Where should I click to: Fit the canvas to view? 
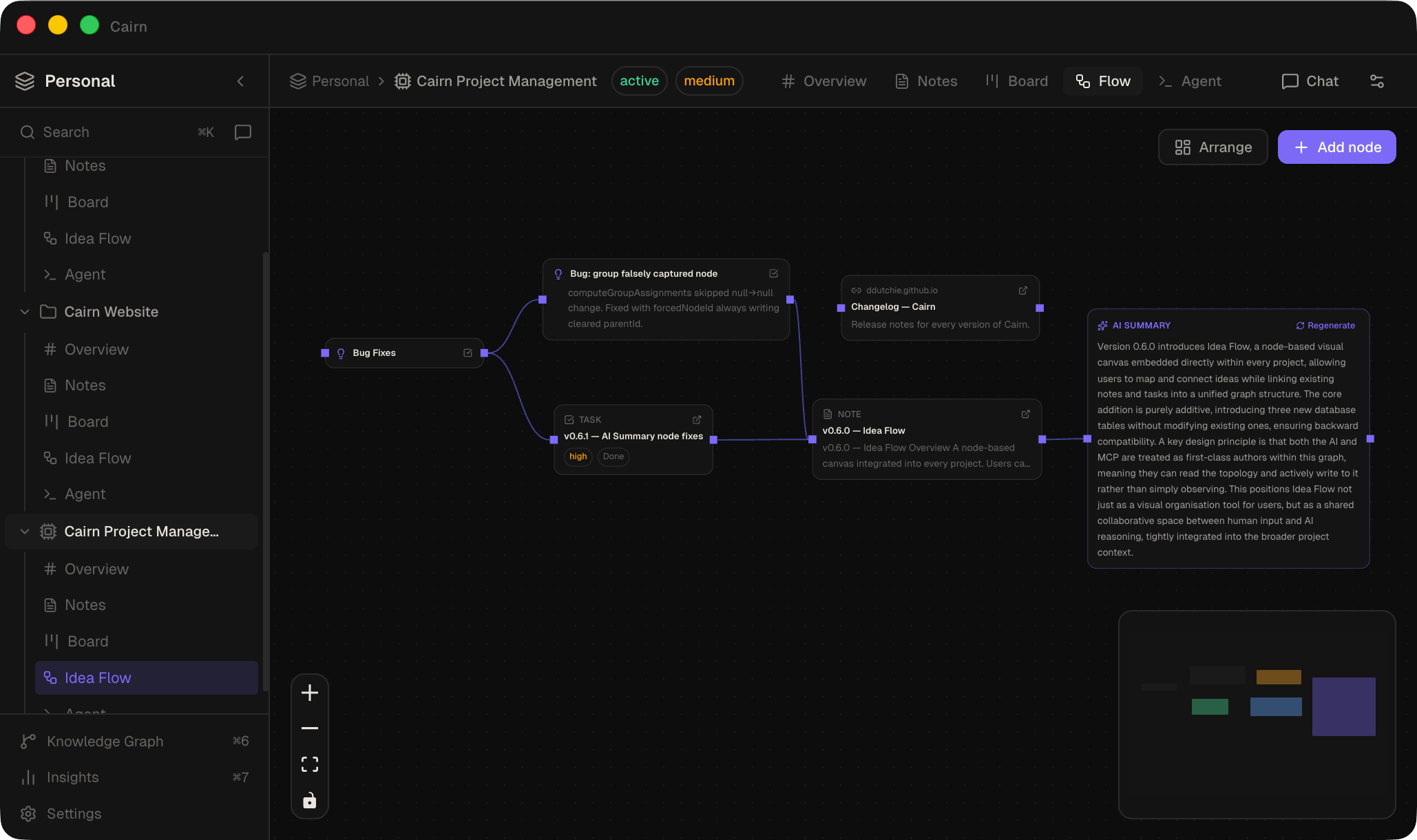point(310,764)
